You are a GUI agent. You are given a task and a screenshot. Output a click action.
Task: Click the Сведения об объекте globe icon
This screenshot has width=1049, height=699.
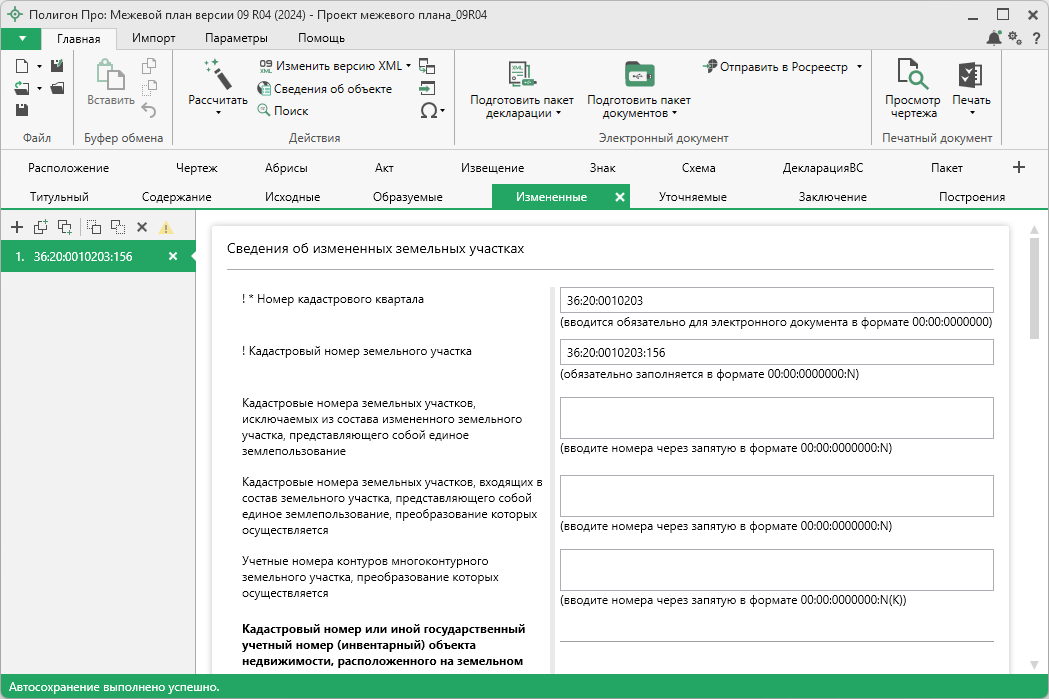pyautogui.click(x=265, y=89)
